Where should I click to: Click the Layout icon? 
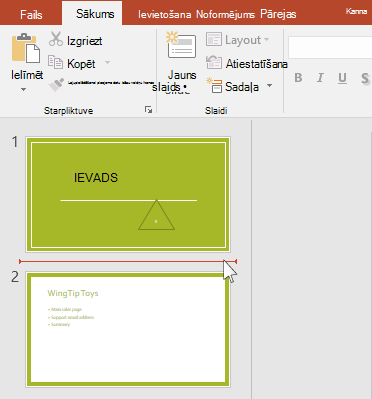(214, 39)
